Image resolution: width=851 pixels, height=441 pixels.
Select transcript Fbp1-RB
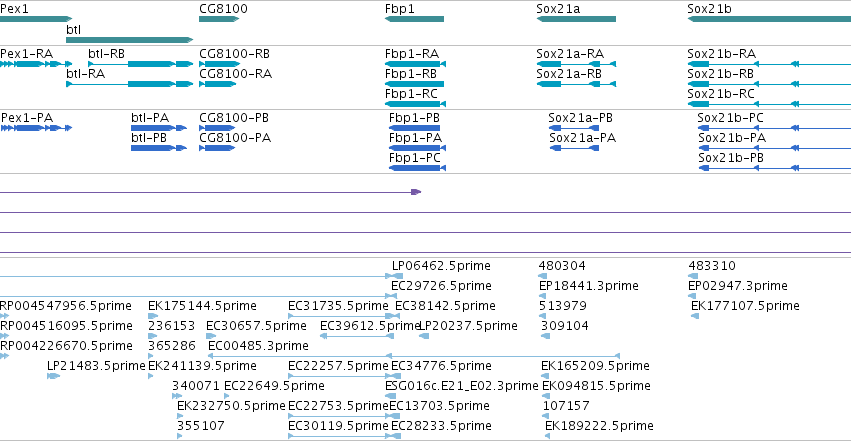pyautogui.click(x=415, y=84)
